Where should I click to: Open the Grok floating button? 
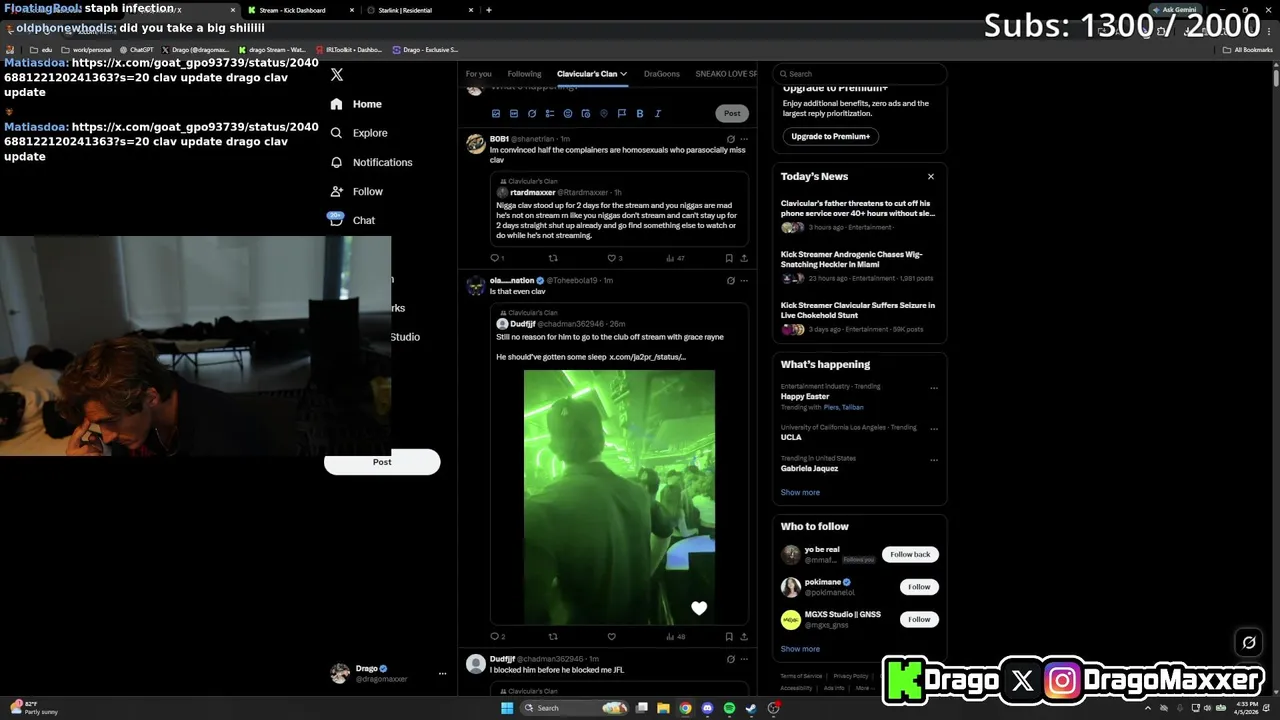[1249, 643]
